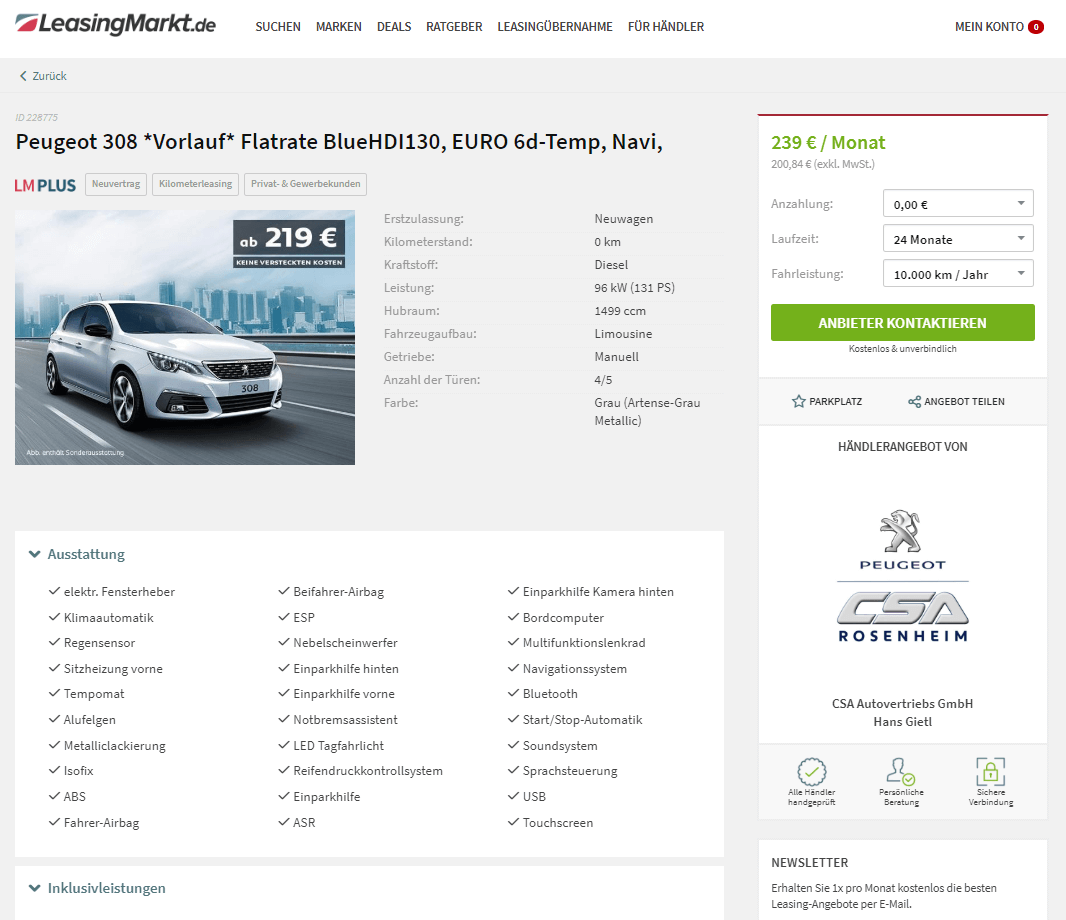The width and height of the screenshot is (1066, 920).
Task: Click the Zurück back arrow
Action: 23,75
